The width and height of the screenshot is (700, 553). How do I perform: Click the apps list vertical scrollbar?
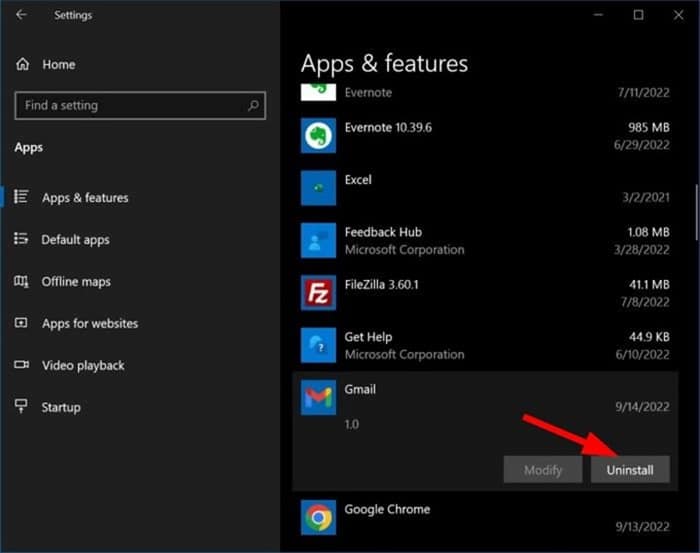[696, 212]
